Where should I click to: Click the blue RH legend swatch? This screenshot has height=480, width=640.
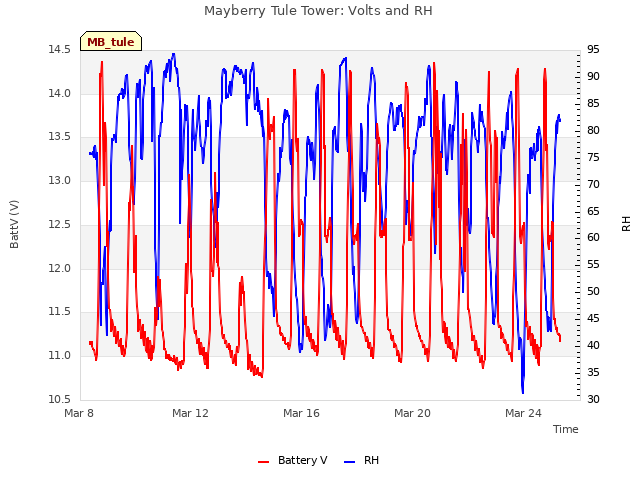350,462
